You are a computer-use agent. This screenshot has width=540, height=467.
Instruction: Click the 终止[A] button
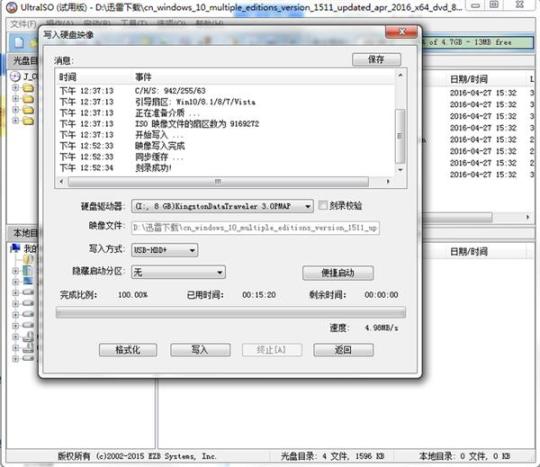tap(272, 350)
